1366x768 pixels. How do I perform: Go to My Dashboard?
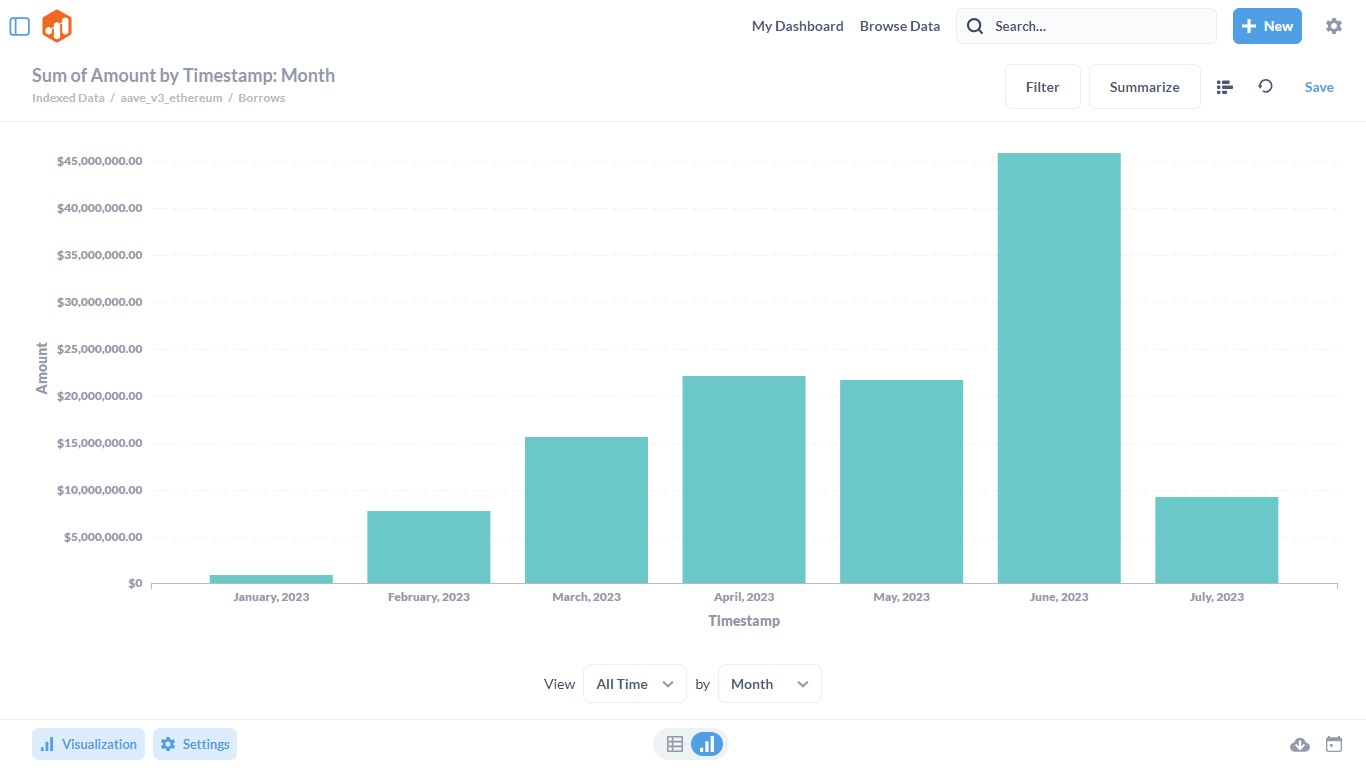pyautogui.click(x=797, y=27)
